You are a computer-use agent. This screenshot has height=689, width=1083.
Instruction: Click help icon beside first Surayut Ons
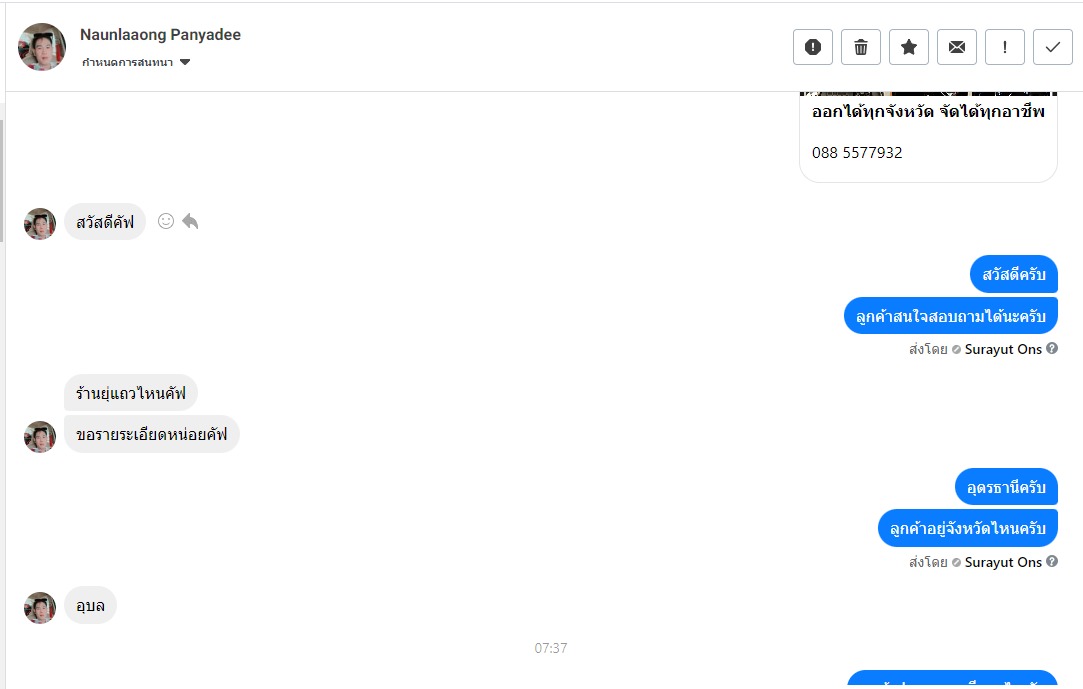coord(1052,349)
